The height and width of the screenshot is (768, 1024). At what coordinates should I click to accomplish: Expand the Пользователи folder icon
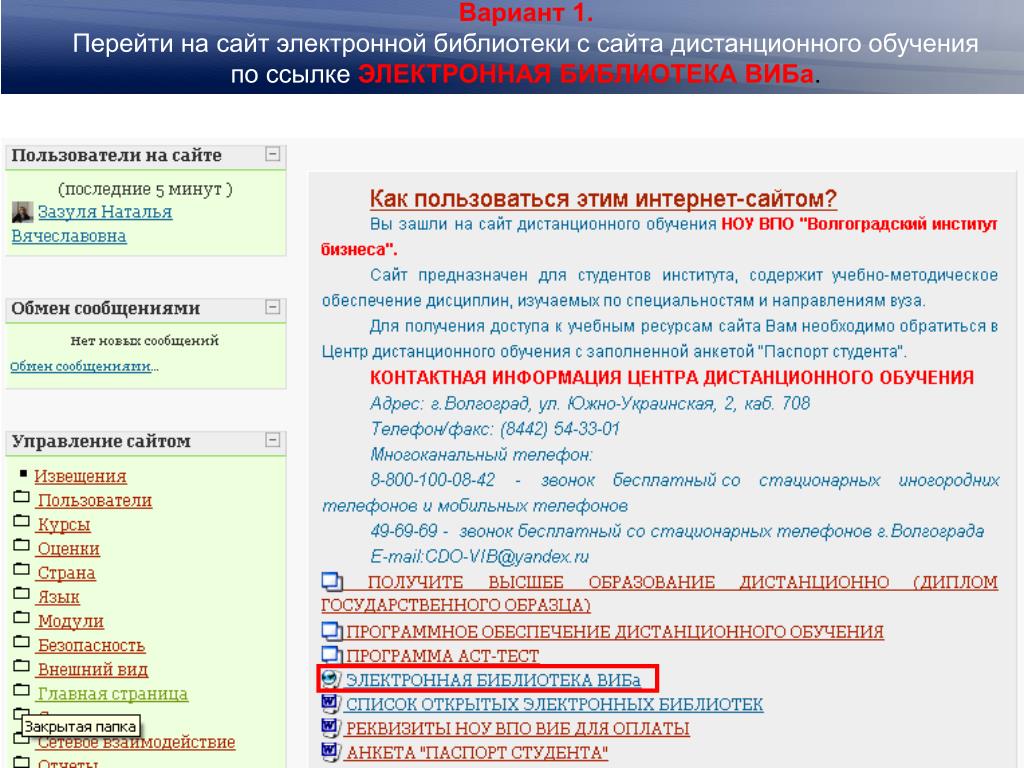[x=22, y=497]
